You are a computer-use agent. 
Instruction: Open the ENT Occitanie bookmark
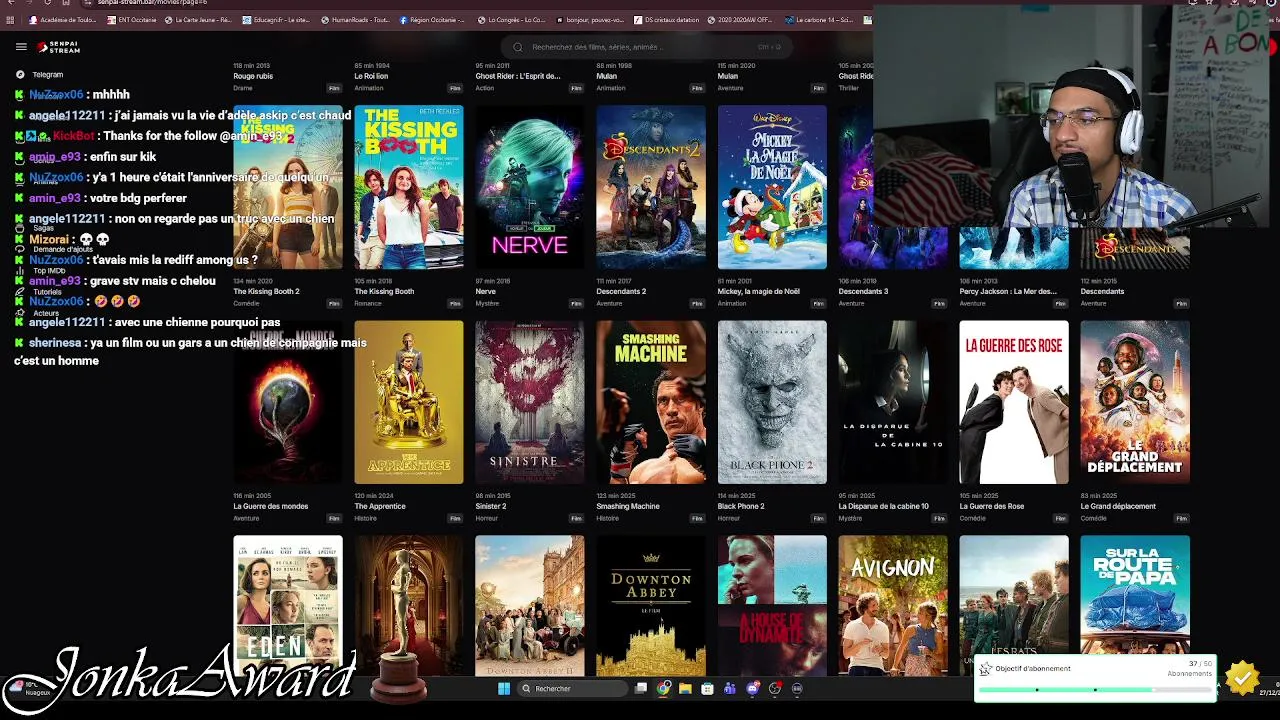tap(131, 19)
